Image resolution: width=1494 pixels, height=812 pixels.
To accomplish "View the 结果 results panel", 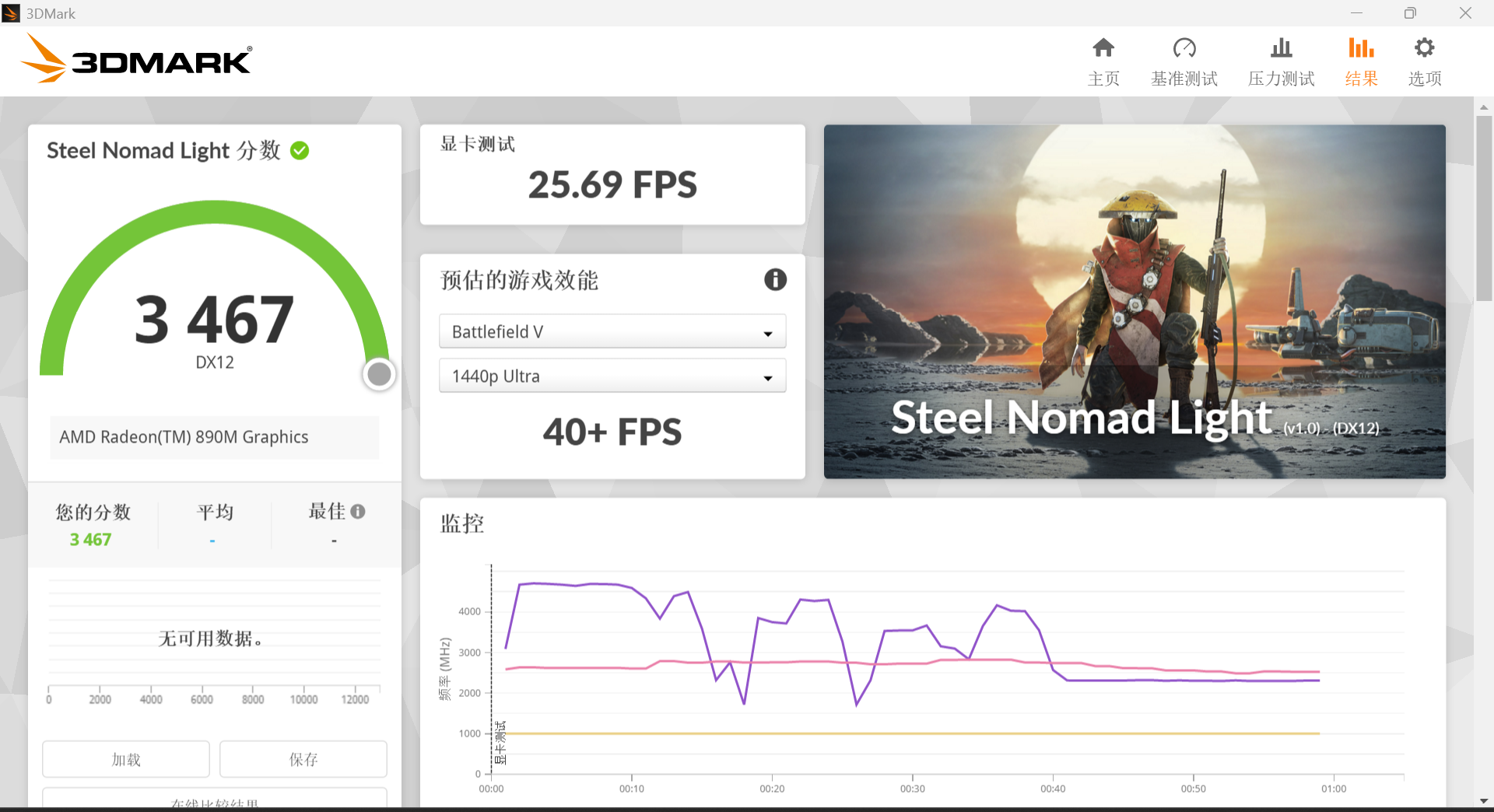I will [1360, 62].
